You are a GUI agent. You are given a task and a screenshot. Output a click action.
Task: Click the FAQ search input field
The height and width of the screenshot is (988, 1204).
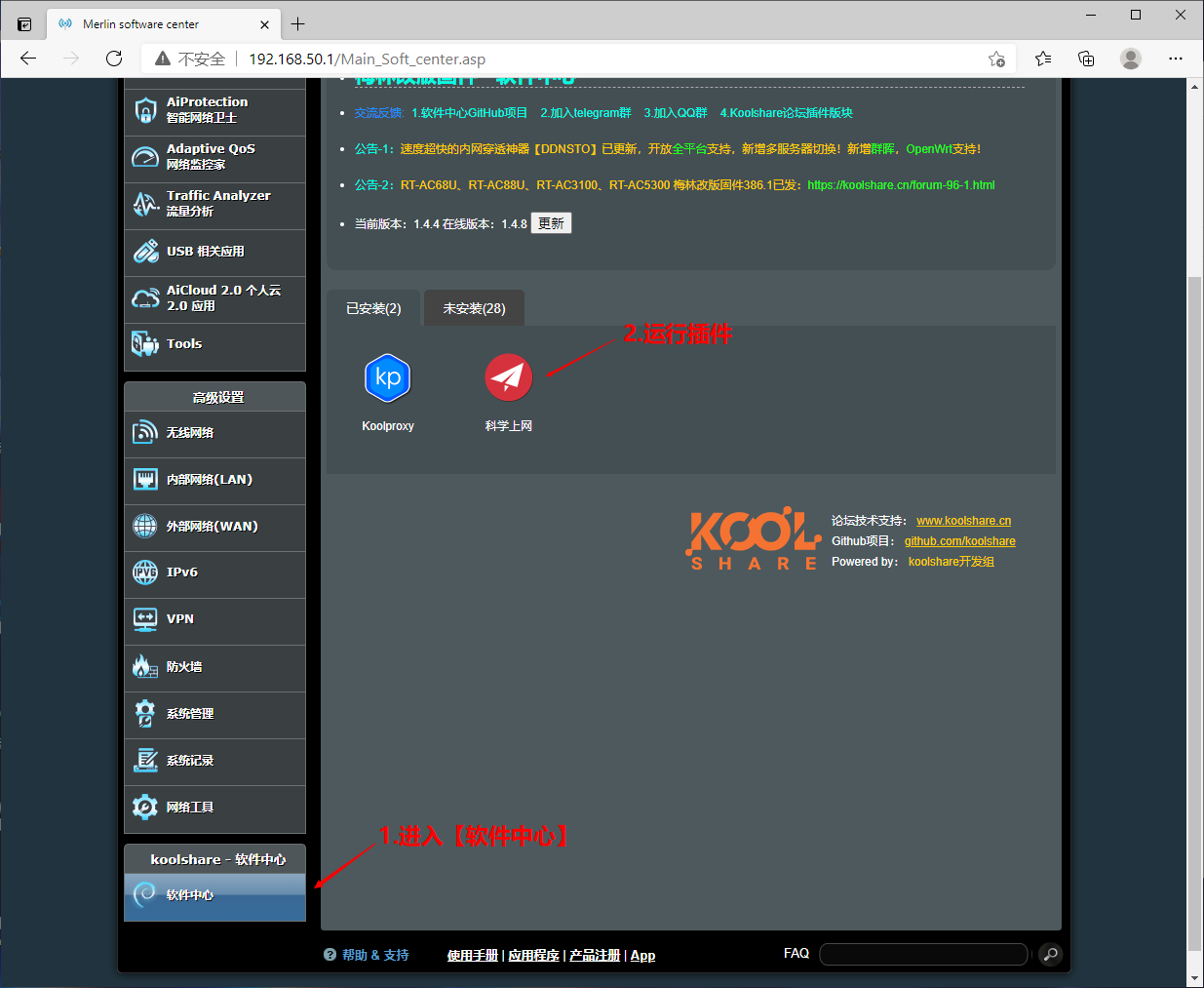922,954
